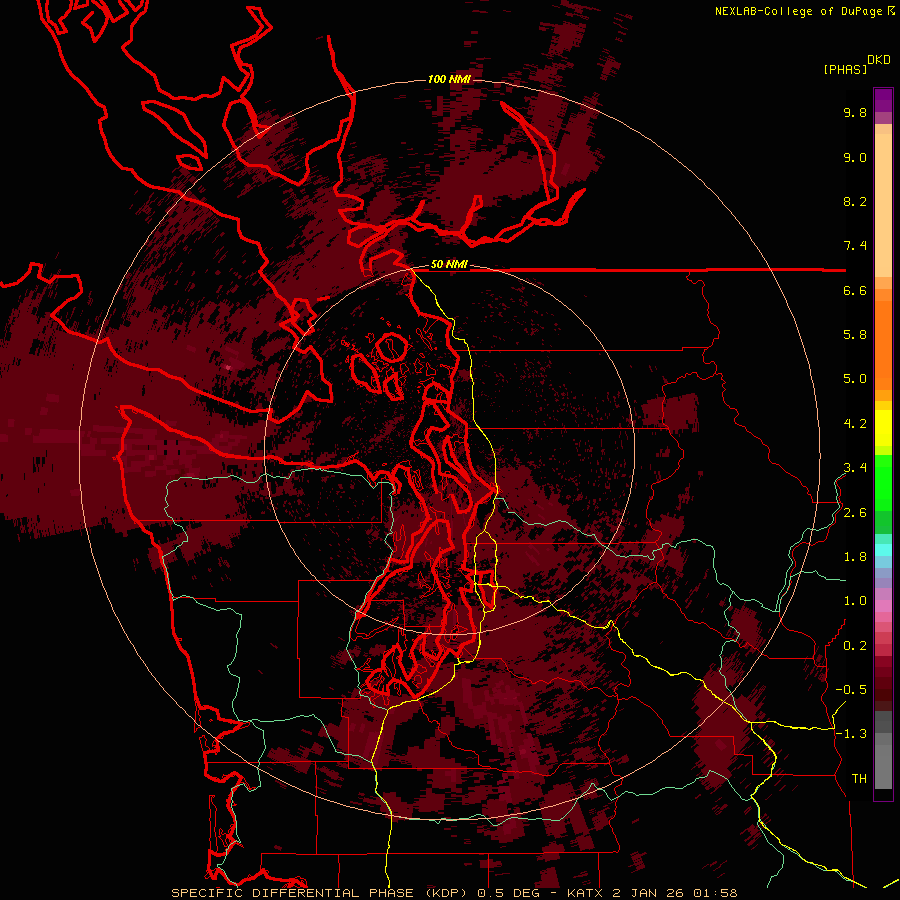The width and height of the screenshot is (900, 900).
Task: Click the -0.5 legend value
Action: [x=851, y=690]
